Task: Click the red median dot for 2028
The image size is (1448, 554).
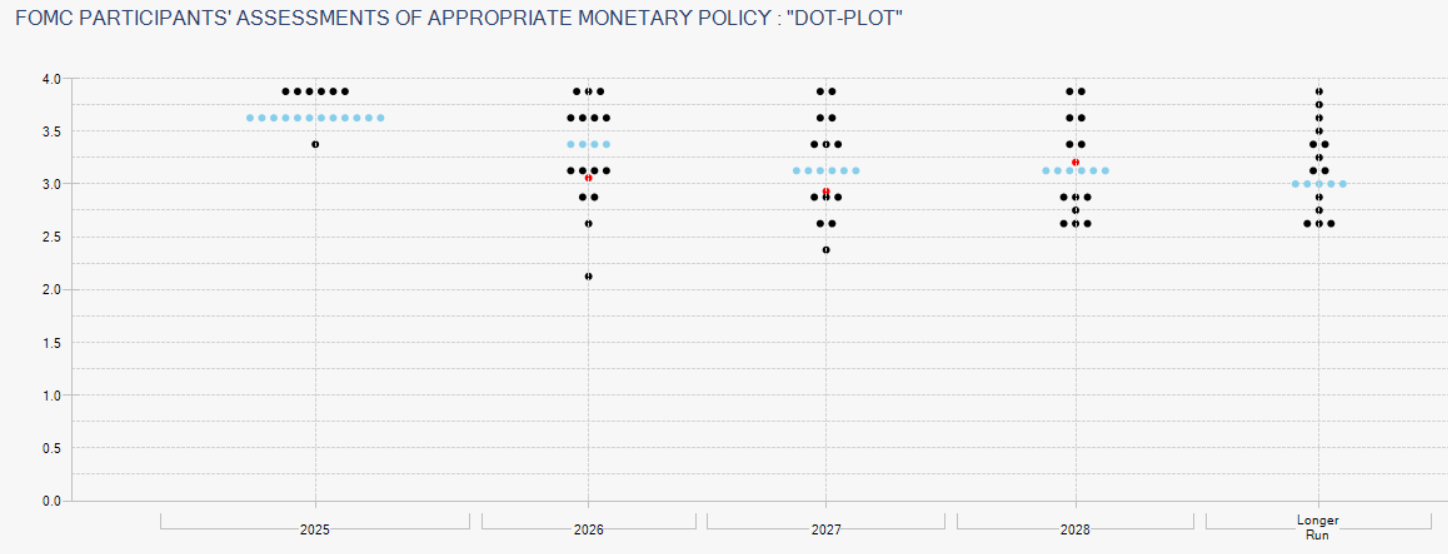Action: (1075, 162)
